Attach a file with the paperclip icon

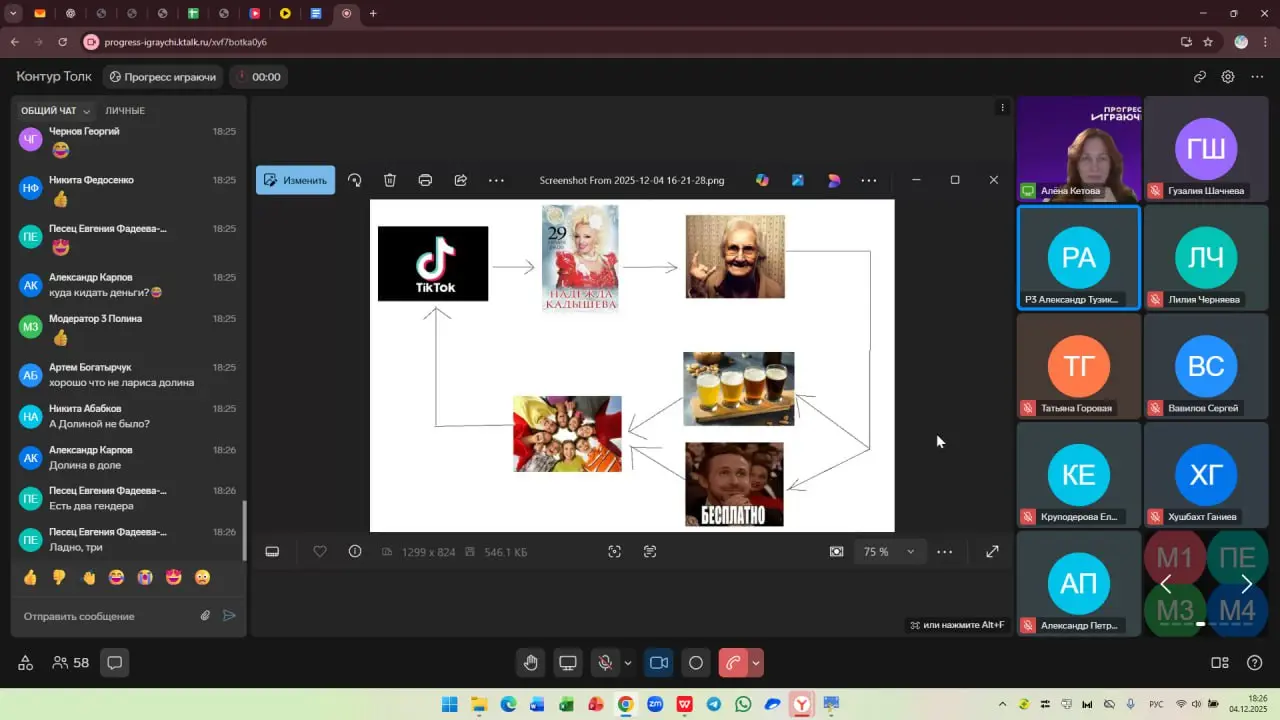[x=205, y=616]
